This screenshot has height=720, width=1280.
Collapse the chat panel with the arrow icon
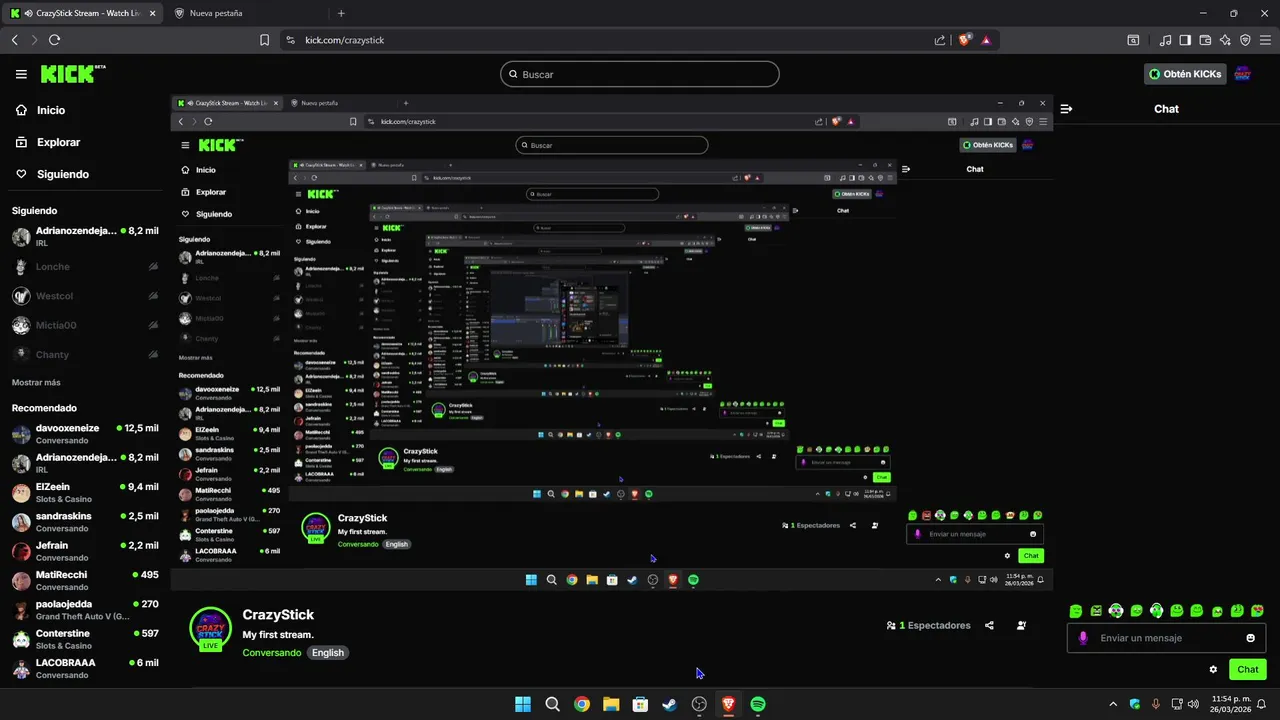click(x=1066, y=109)
